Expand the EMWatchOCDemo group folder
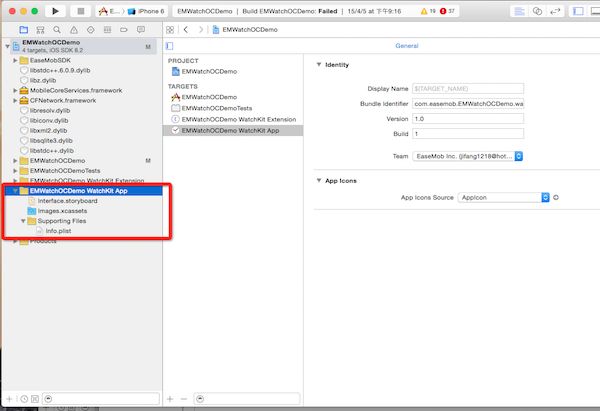This screenshot has width=600, height=411. 15,160
